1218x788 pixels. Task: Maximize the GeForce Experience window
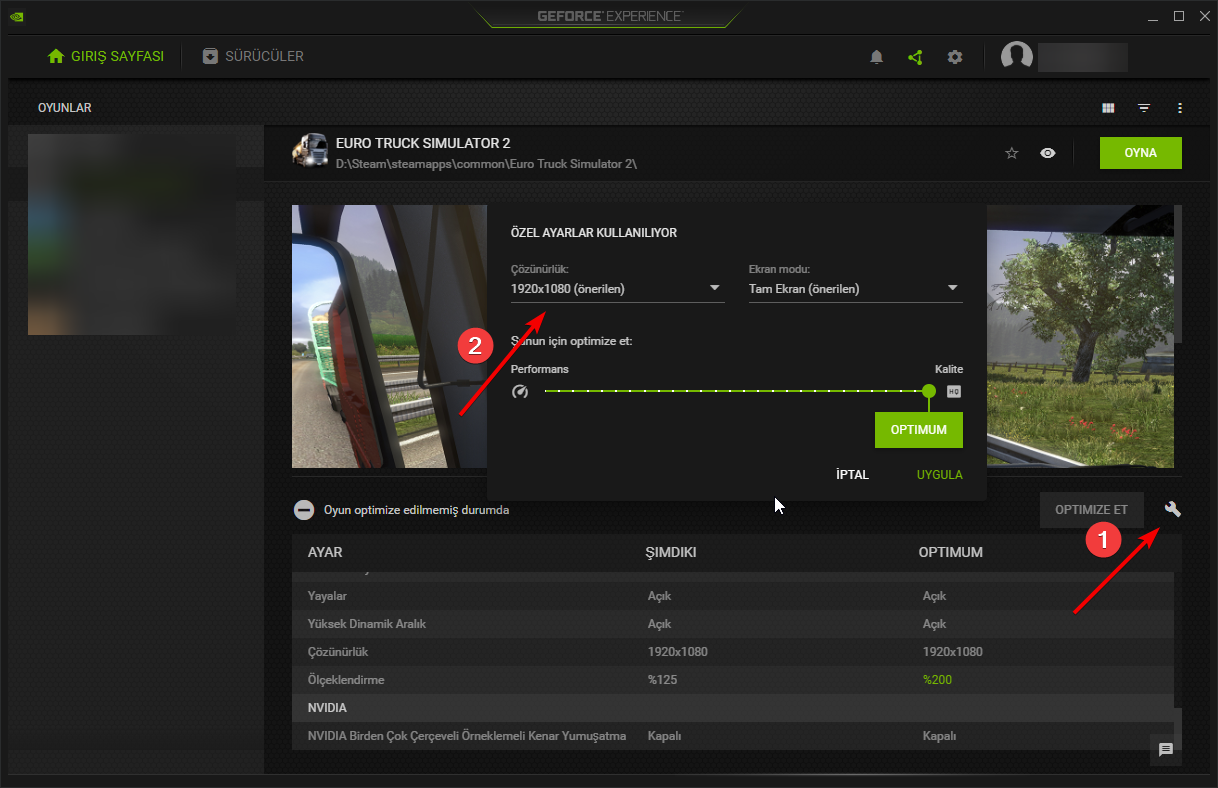tap(1179, 16)
